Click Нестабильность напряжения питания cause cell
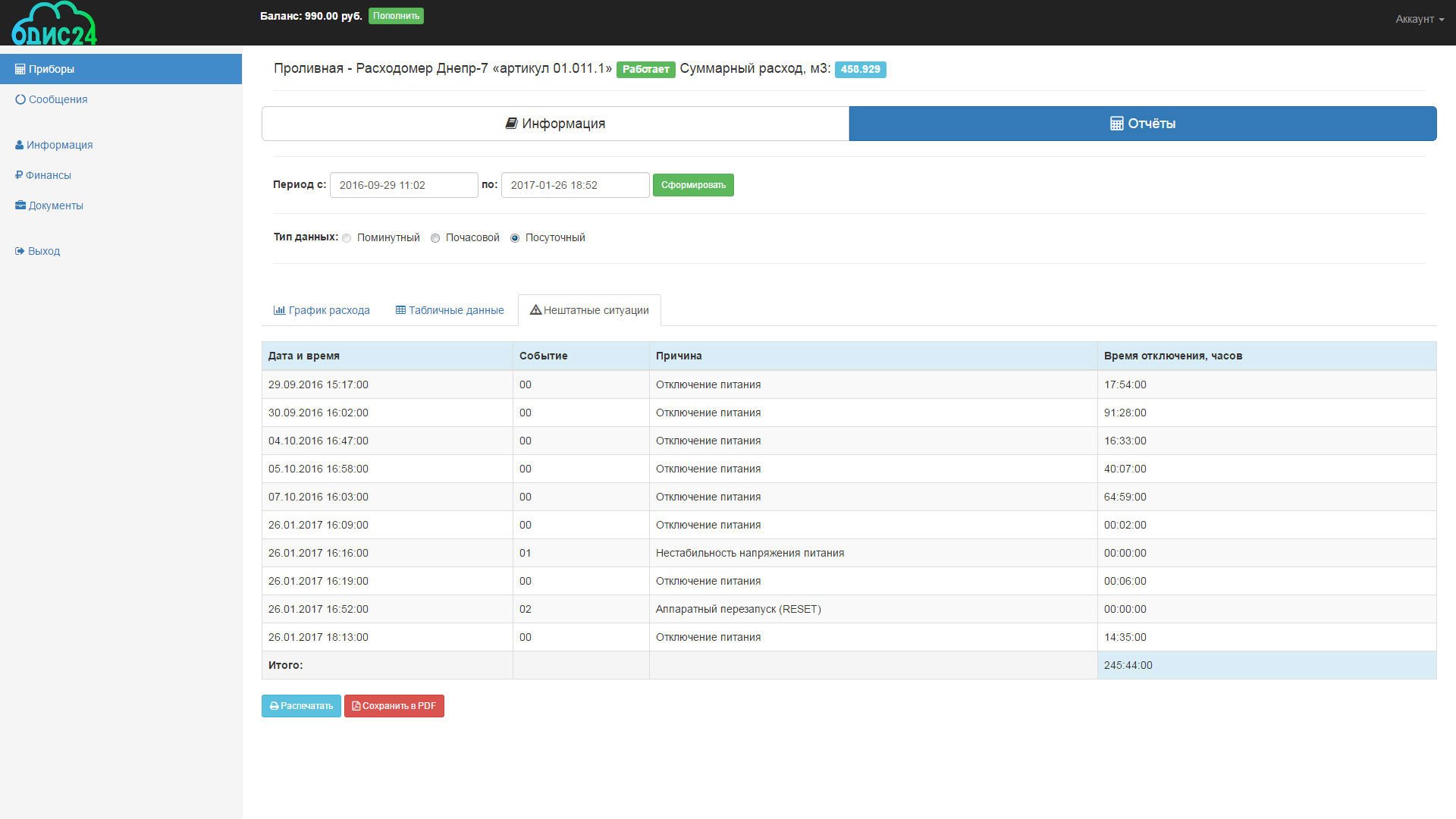Screen dimensions: 1456x819 point(874,553)
